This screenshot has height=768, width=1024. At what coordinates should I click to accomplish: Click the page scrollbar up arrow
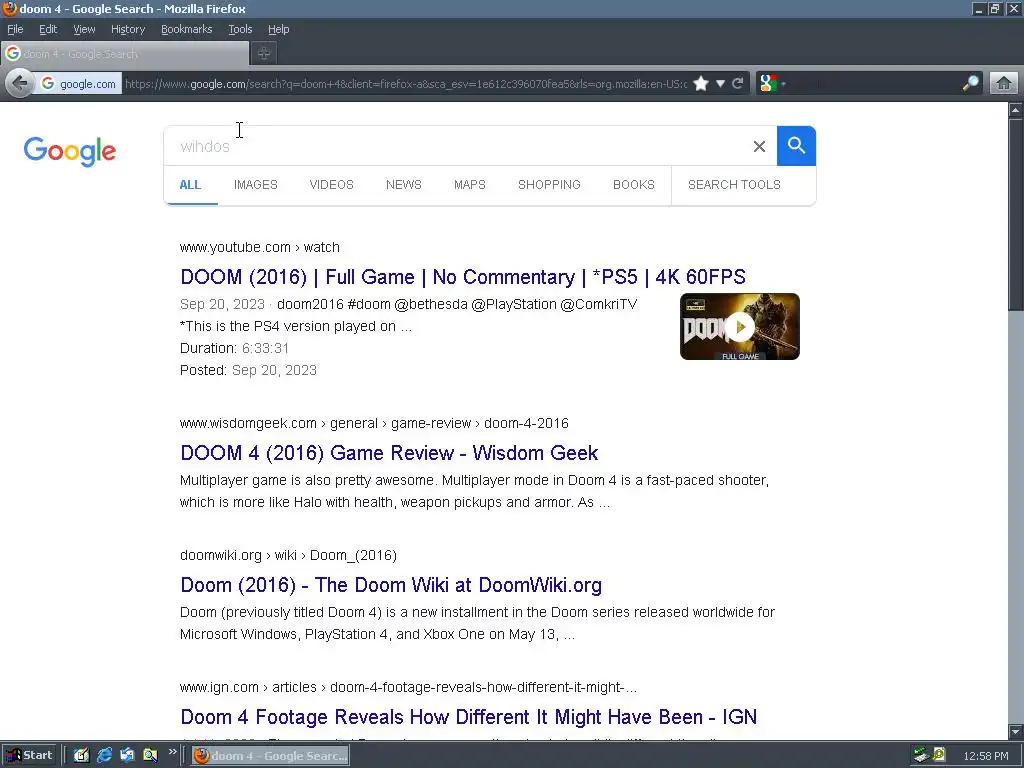1016,110
